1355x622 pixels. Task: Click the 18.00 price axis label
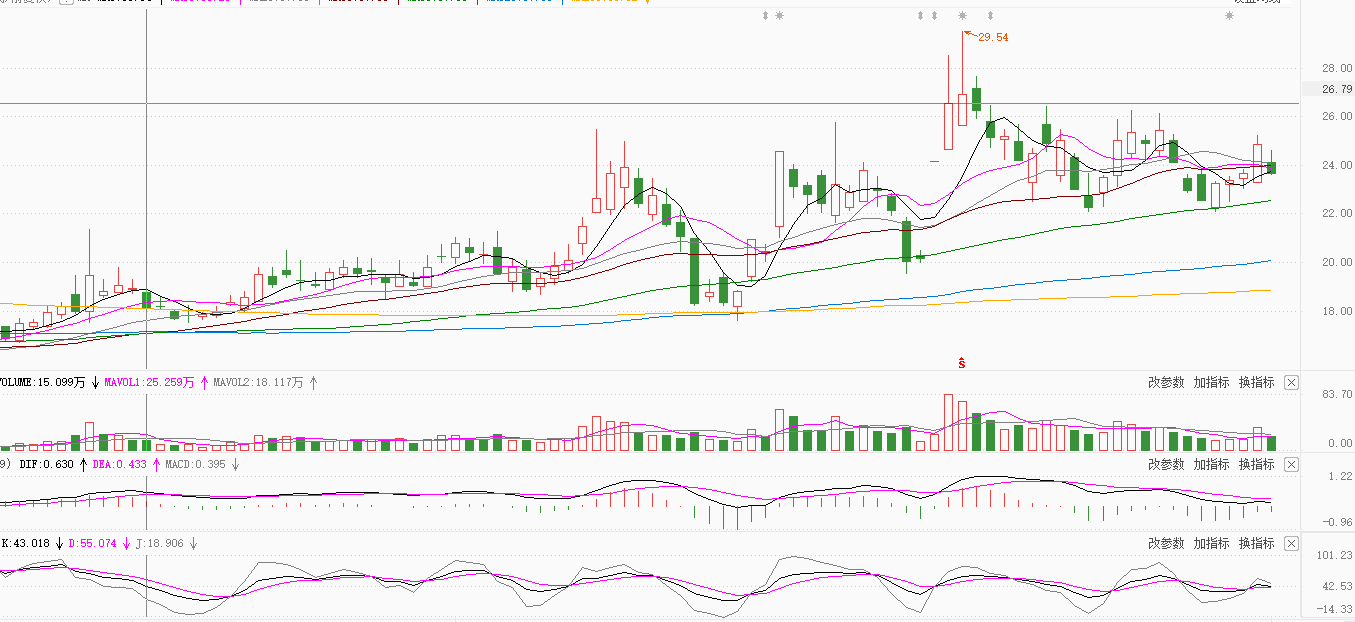(1337, 311)
